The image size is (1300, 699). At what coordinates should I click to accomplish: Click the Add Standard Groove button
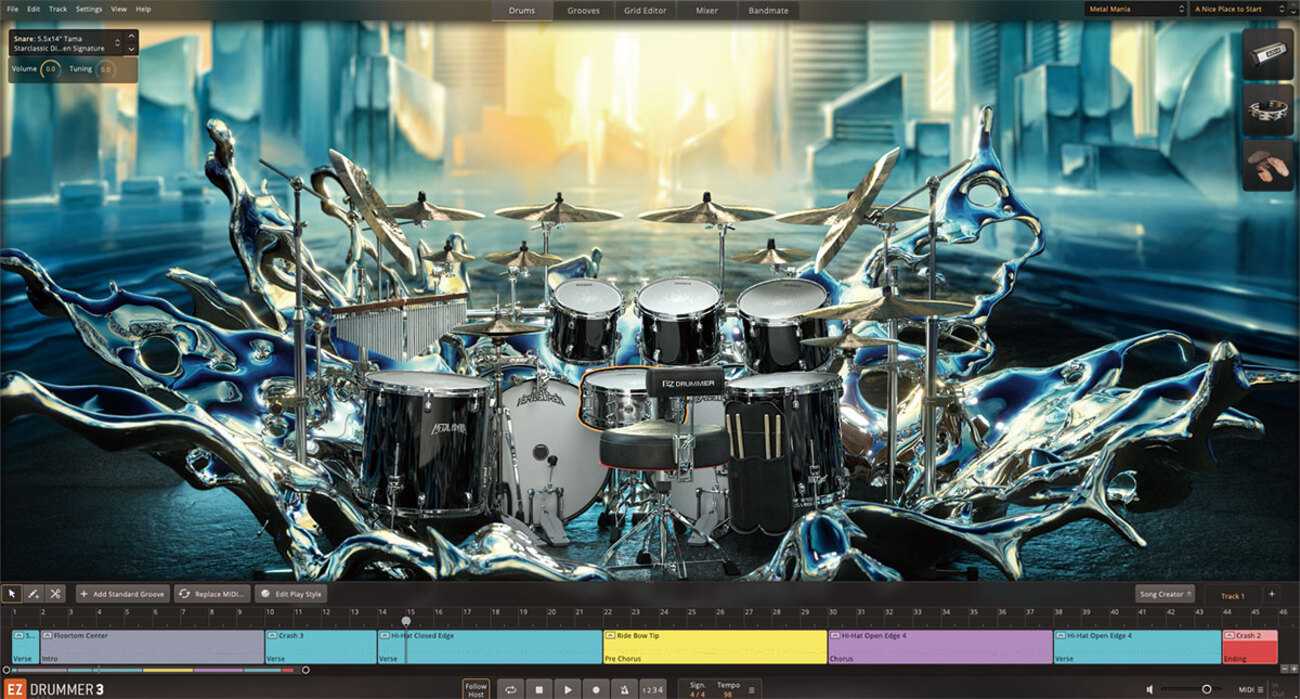coord(122,594)
